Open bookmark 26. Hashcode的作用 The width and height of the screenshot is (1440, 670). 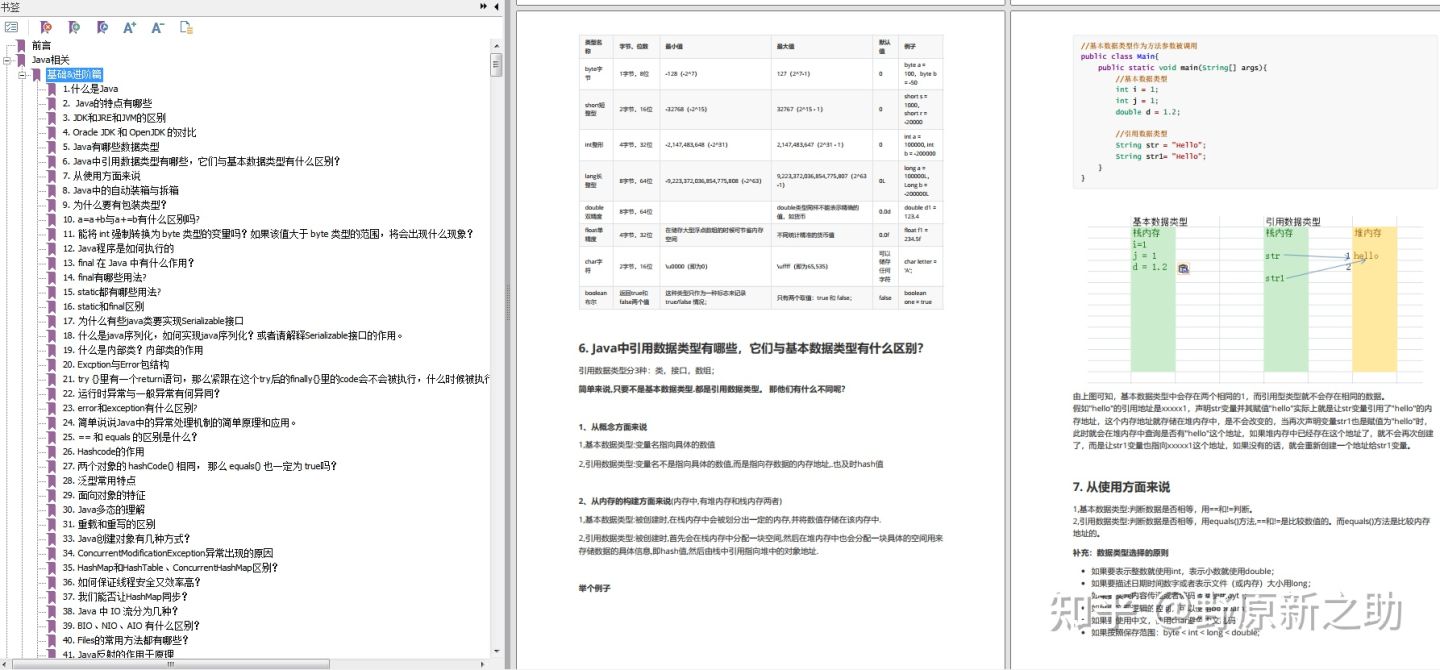pyautogui.click(x=103, y=451)
